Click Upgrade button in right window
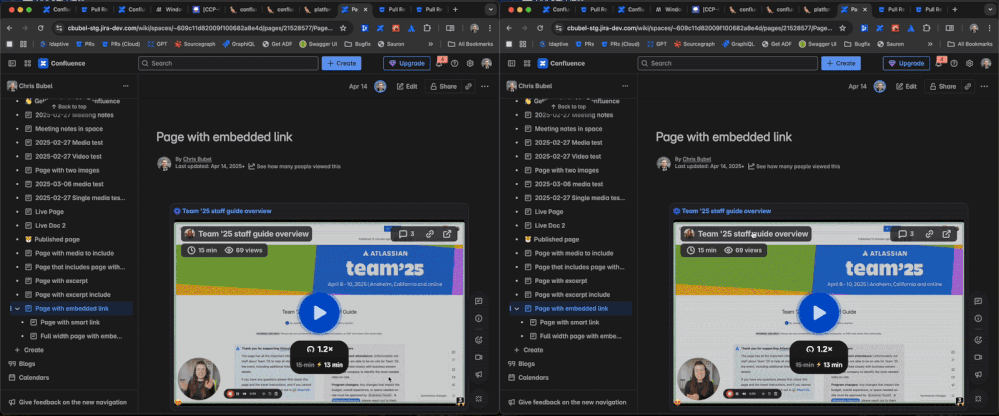 906,63
